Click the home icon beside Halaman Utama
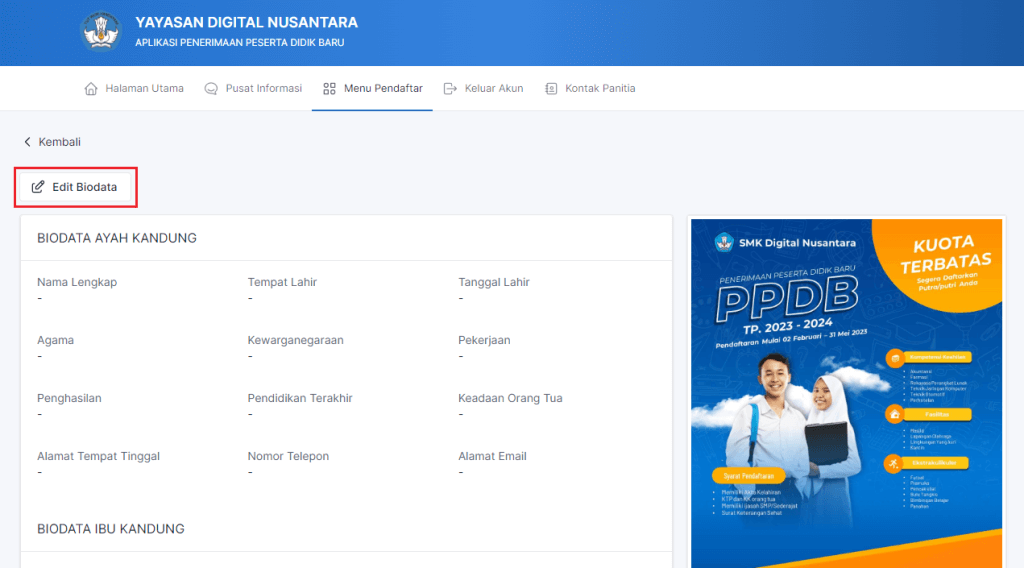The image size is (1024, 568). pyautogui.click(x=91, y=88)
